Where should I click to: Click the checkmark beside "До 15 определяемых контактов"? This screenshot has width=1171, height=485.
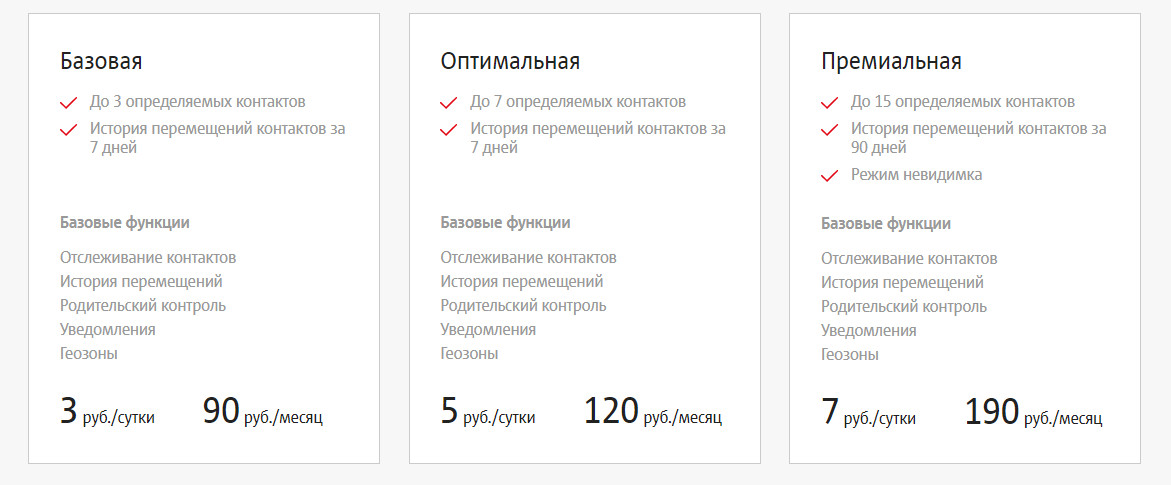pos(830,102)
